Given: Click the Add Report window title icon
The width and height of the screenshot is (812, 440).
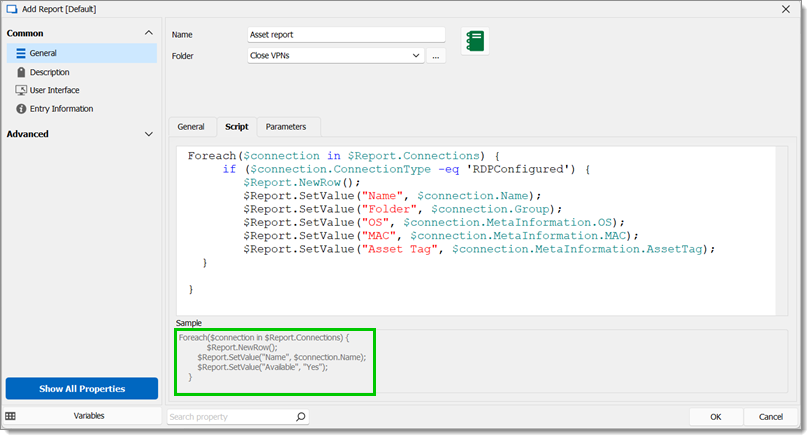Looking at the screenshot, I should pos(11,9).
